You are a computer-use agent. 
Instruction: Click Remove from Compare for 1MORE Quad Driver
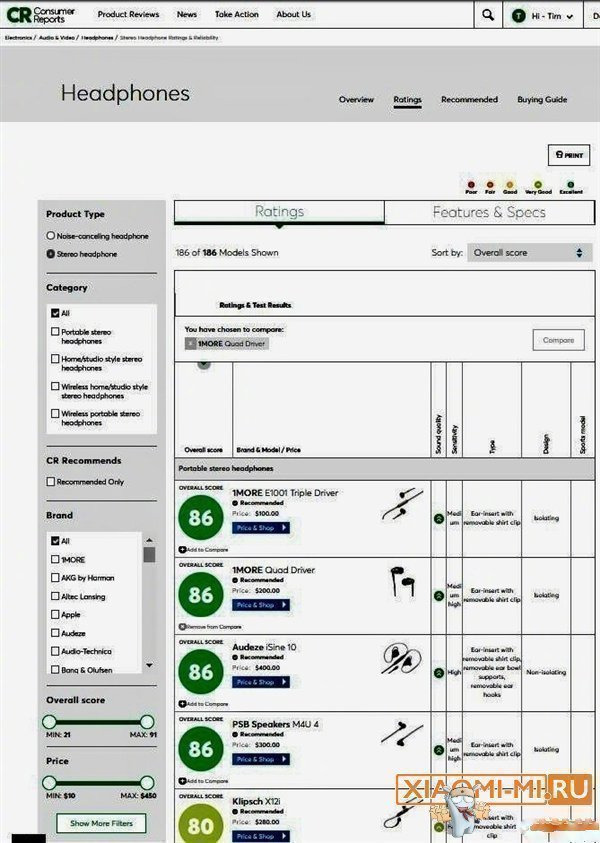click(210, 627)
